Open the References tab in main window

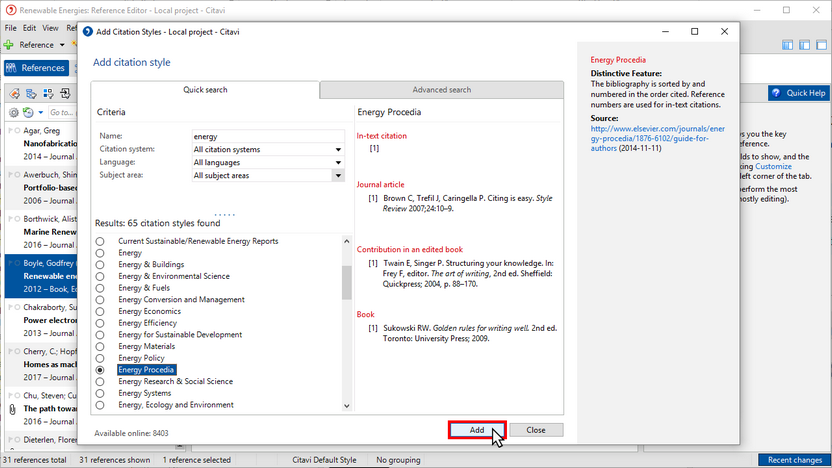tap(37, 68)
